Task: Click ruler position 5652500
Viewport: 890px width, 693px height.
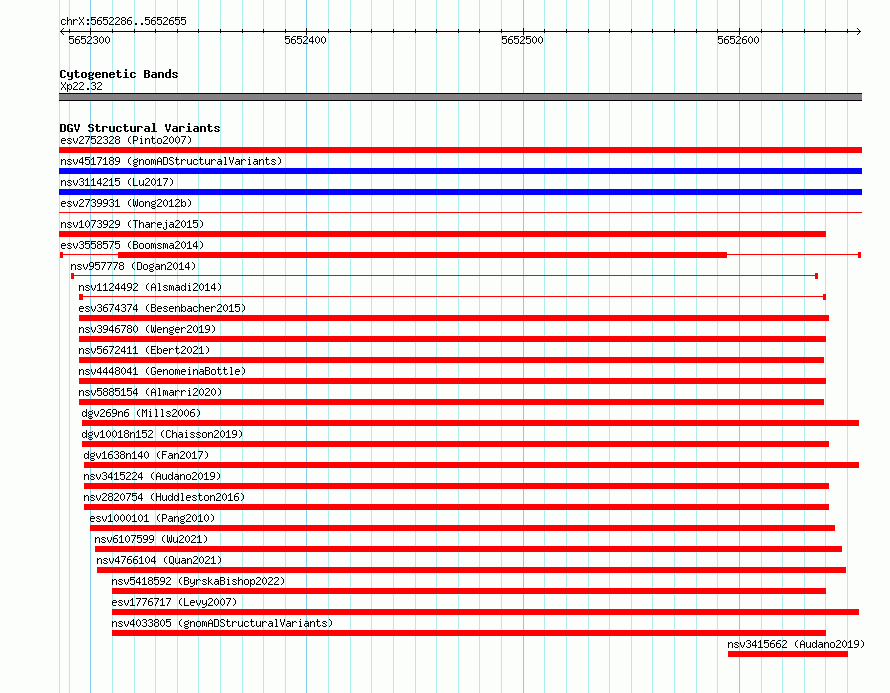Action: [522, 40]
